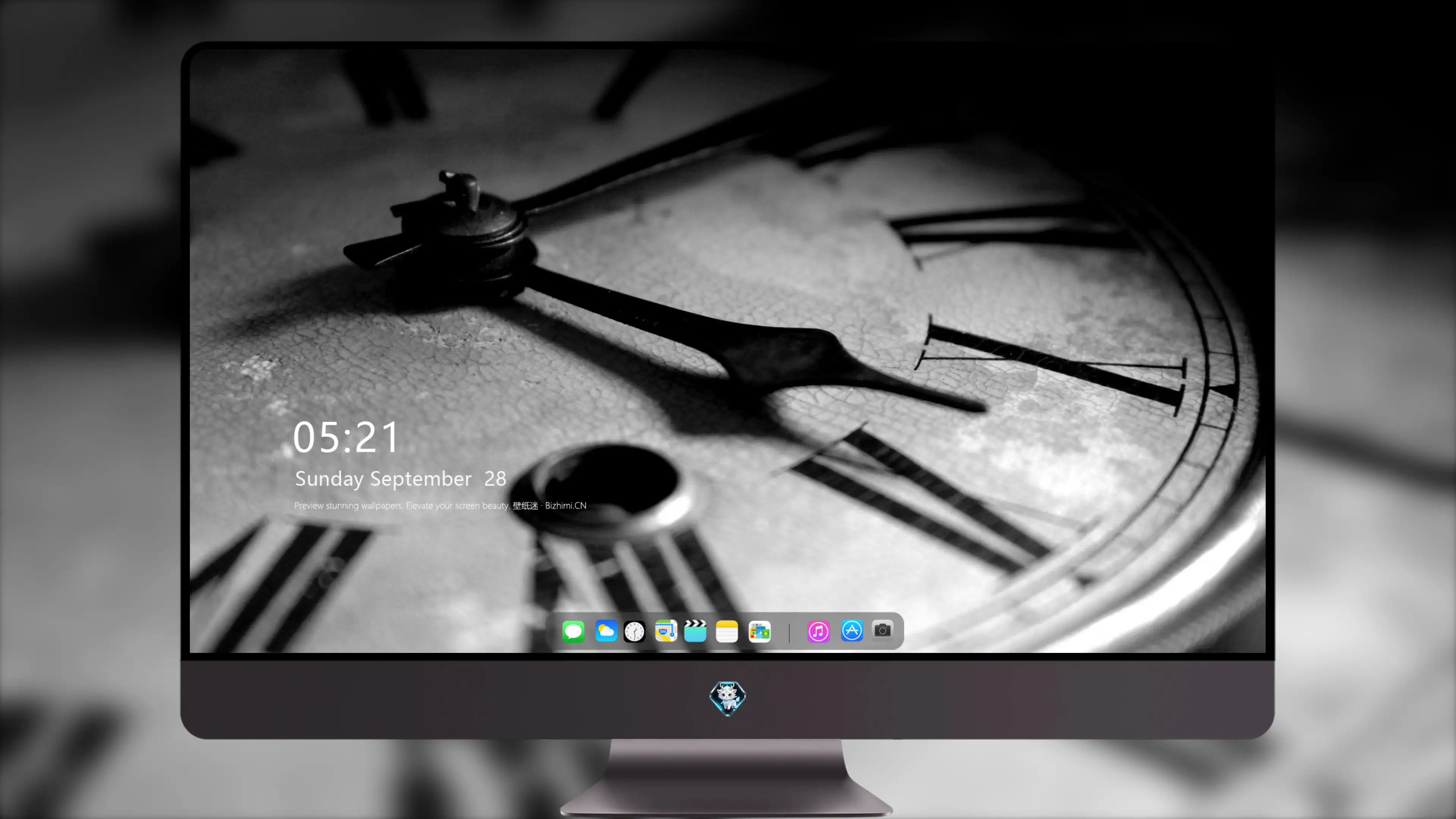Image resolution: width=1456 pixels, height=819 pixels.
Task: Open the photo cards app in the dock
Action: [x=759, y=631]
